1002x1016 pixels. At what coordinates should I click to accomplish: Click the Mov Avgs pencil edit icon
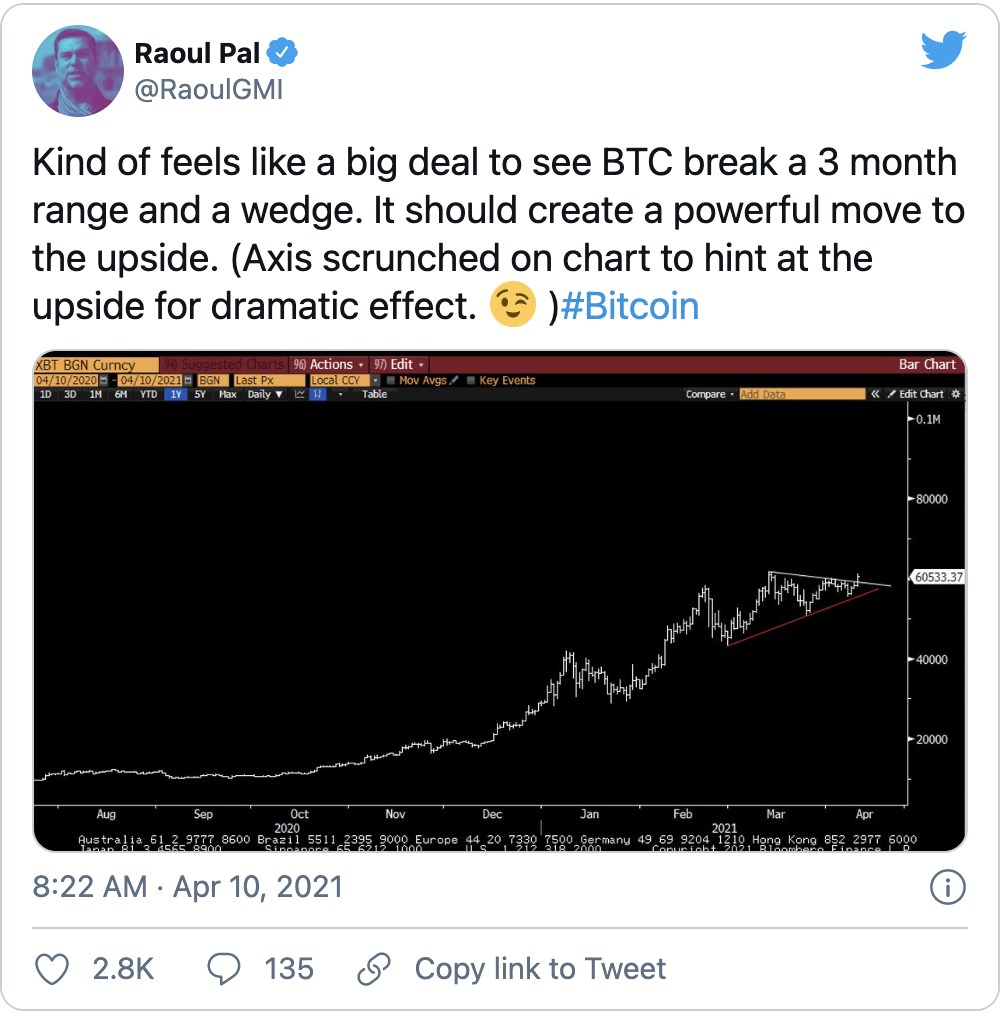click(x=454, y=380)
